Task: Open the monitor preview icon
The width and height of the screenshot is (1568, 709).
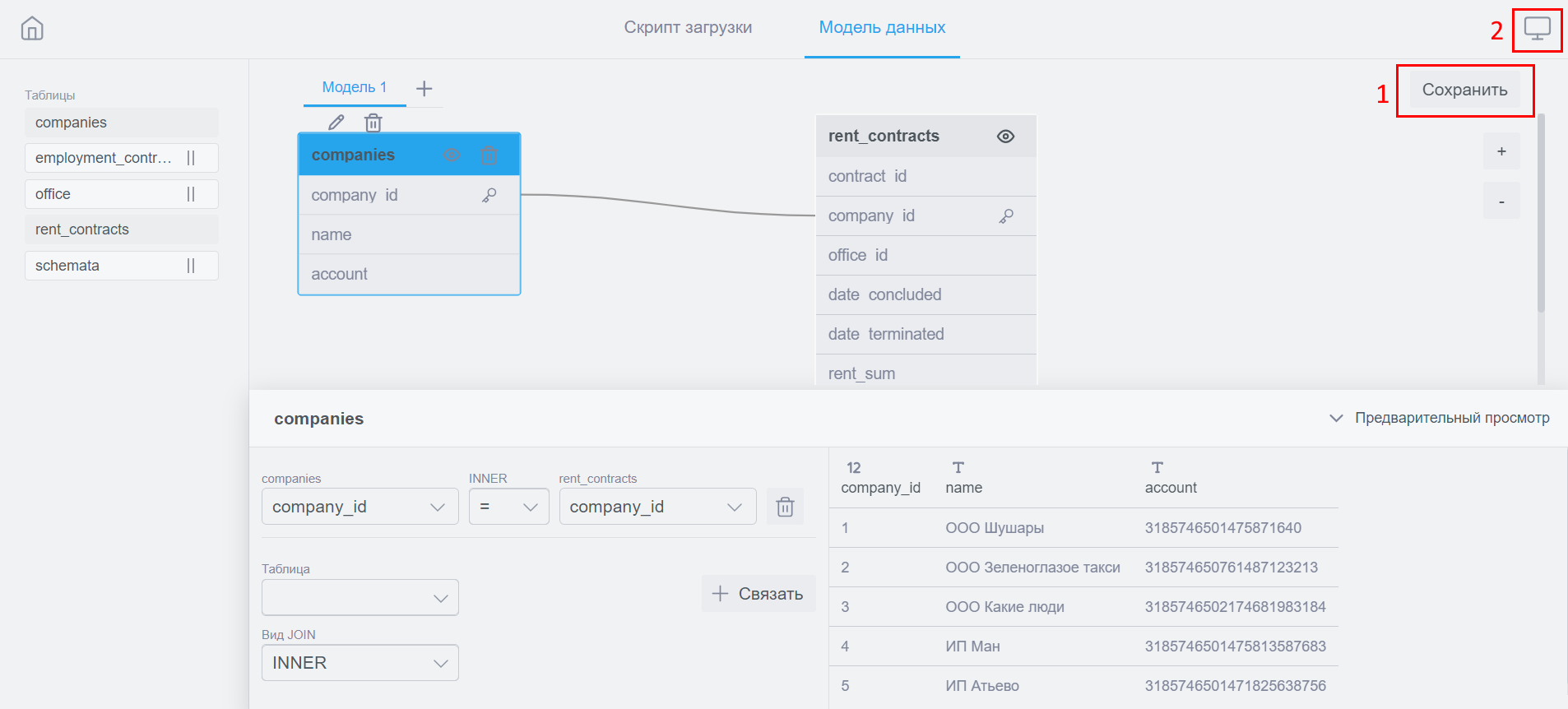Action: [1537, 29]
